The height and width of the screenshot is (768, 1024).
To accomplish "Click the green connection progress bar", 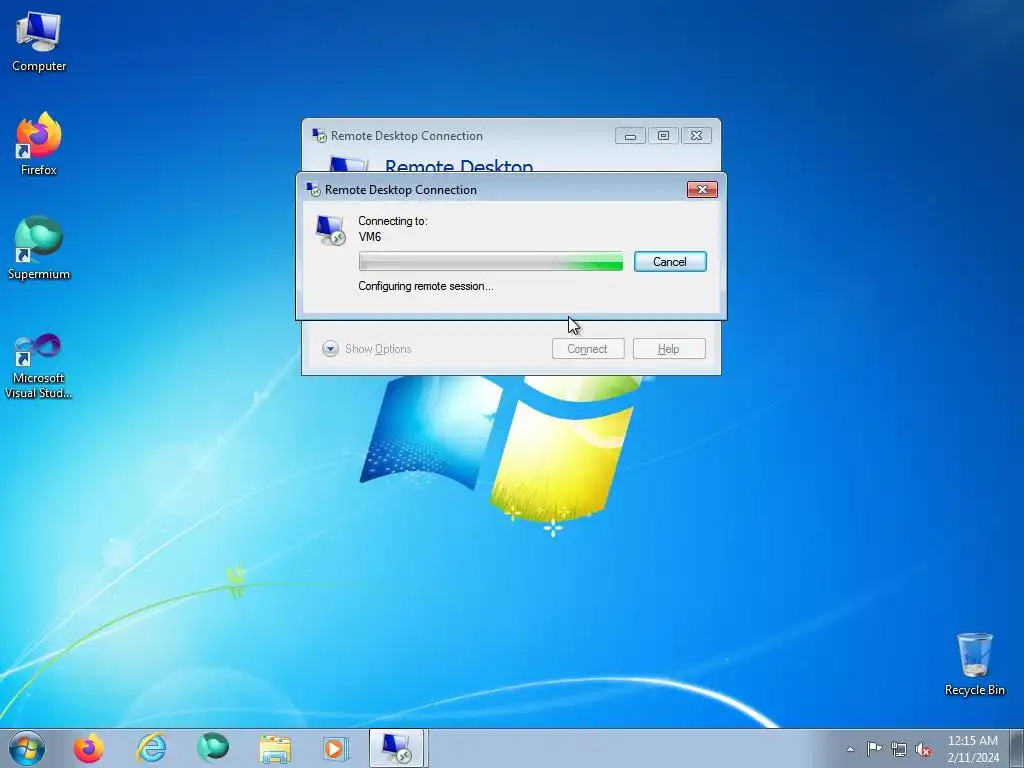I will pos(490,262).
